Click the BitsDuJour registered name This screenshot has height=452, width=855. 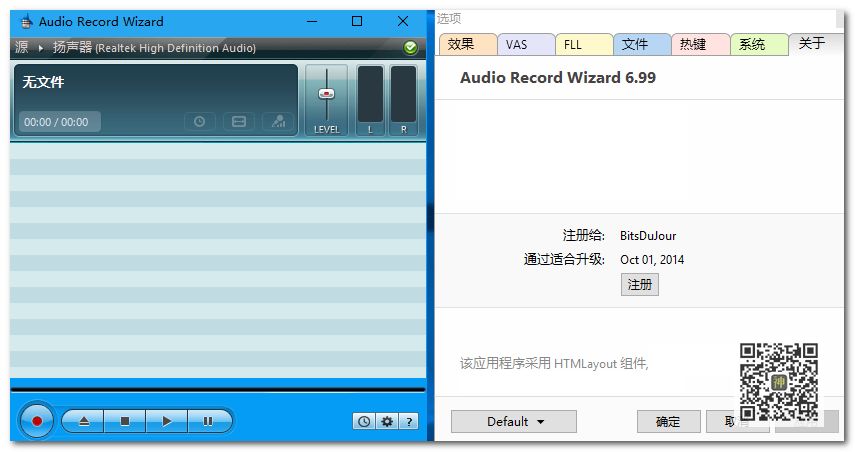pyautogui.click(x=648, y=236)
